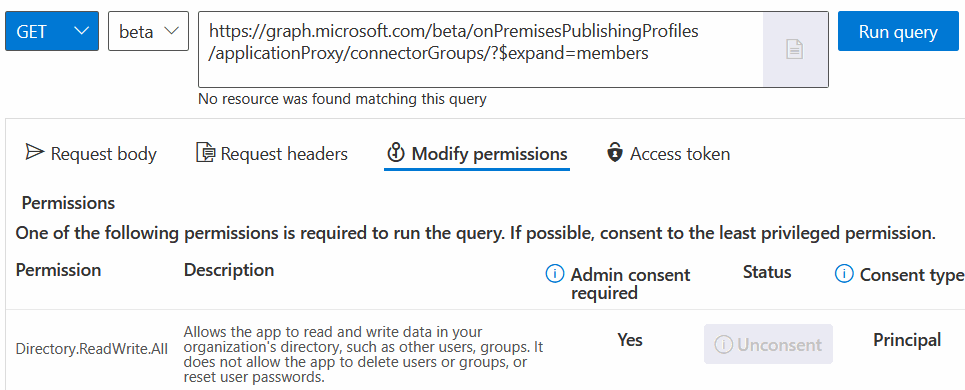Click the page icon inside the URL box
Screen dimensions: 965x390
[795, 49]
